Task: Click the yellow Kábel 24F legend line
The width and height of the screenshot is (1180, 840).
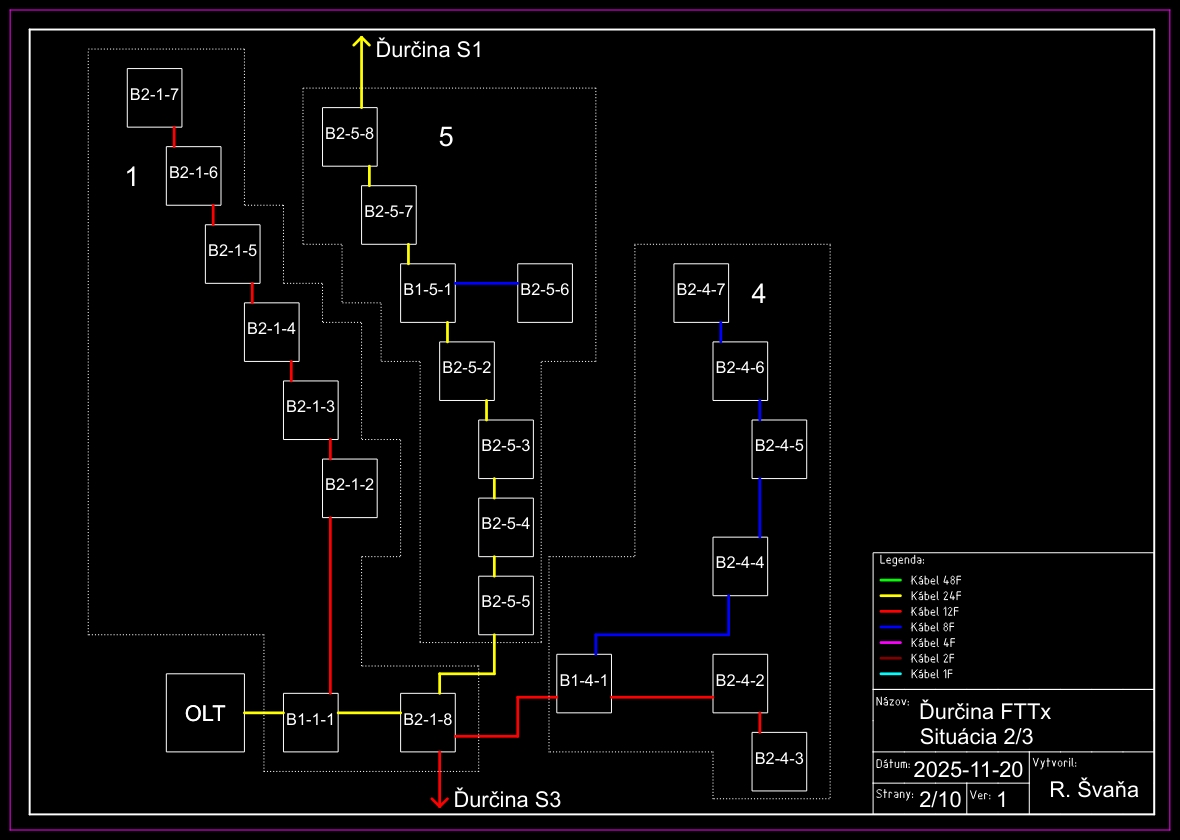Action: 890,596
